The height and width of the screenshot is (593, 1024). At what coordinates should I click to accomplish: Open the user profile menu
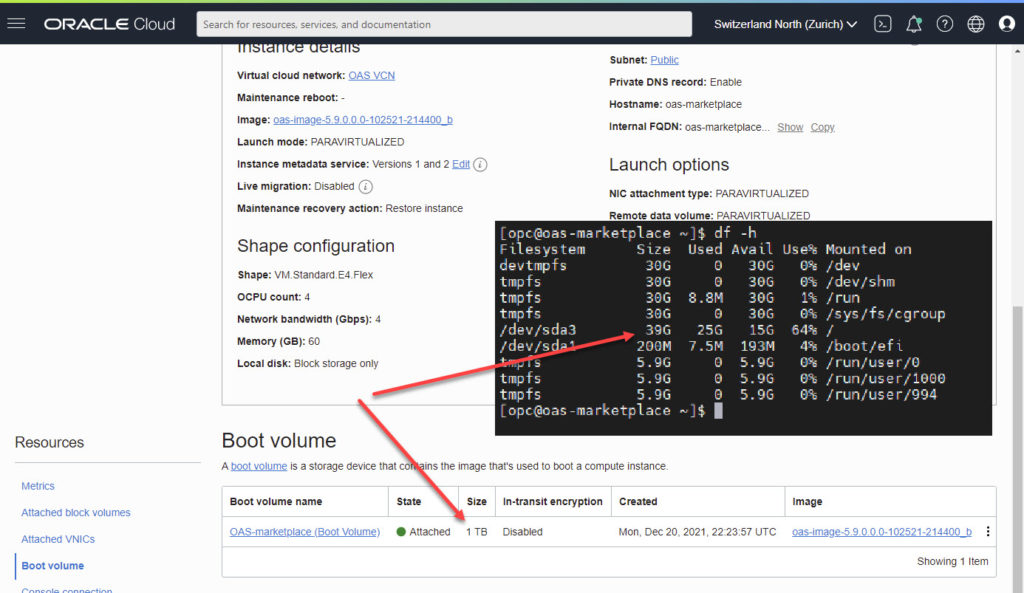tap(1006, 24)
